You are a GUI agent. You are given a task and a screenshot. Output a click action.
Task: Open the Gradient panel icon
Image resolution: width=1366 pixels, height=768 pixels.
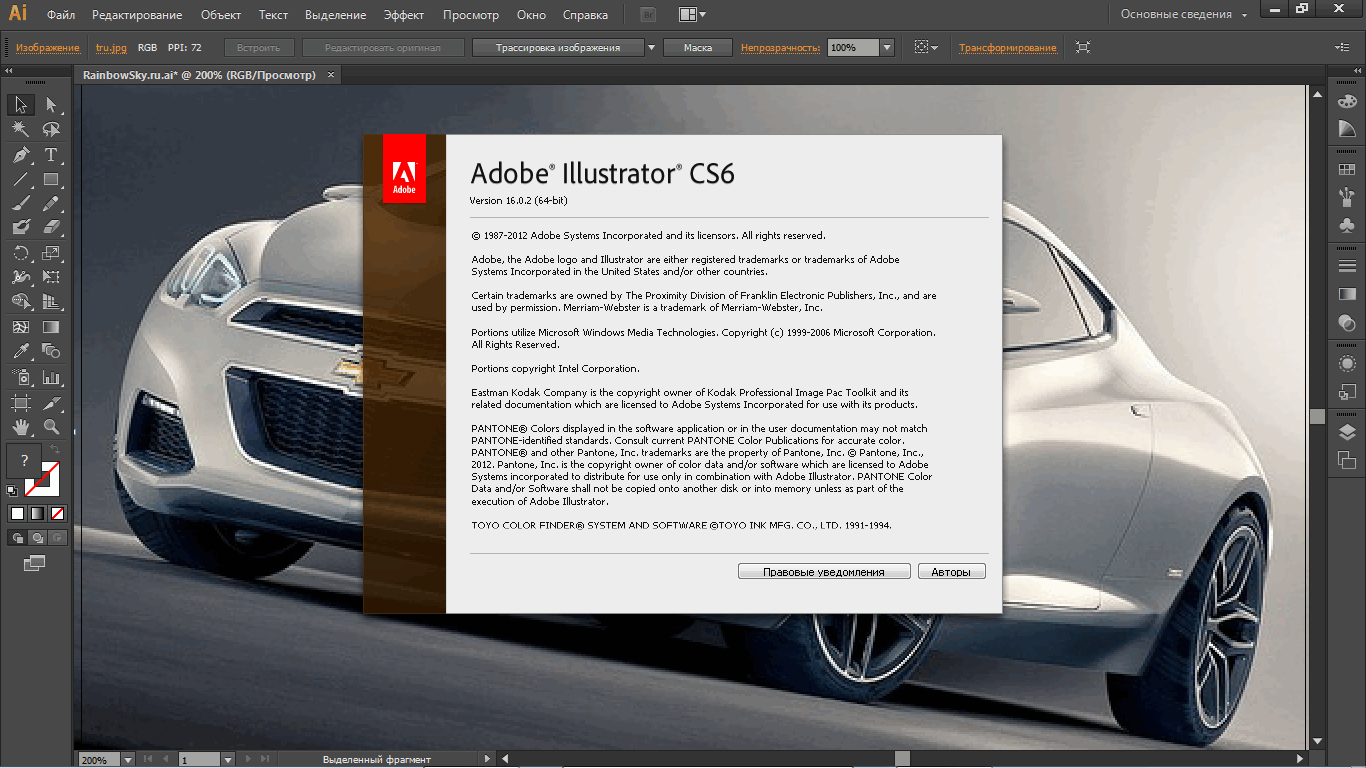coord(1346,294)
